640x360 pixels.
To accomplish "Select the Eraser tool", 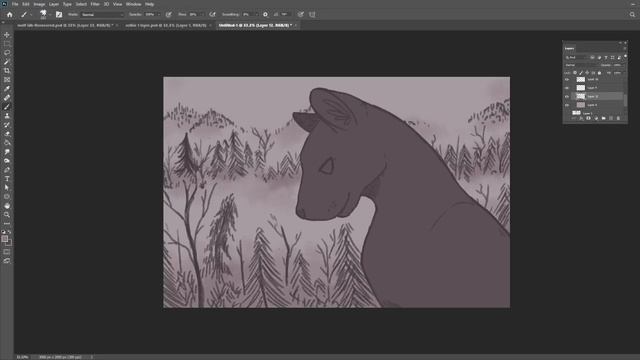I will pyautogui.click(x=7, y=134).
